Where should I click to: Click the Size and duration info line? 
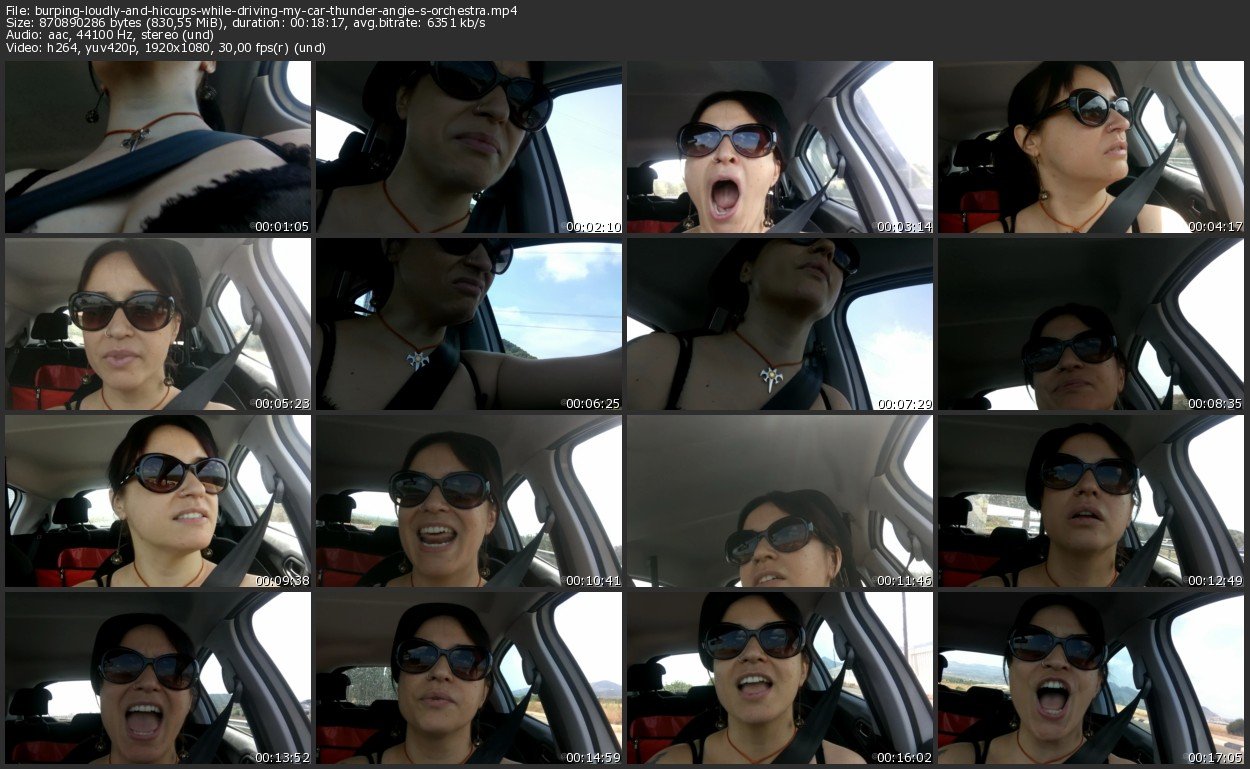point(224,22)
